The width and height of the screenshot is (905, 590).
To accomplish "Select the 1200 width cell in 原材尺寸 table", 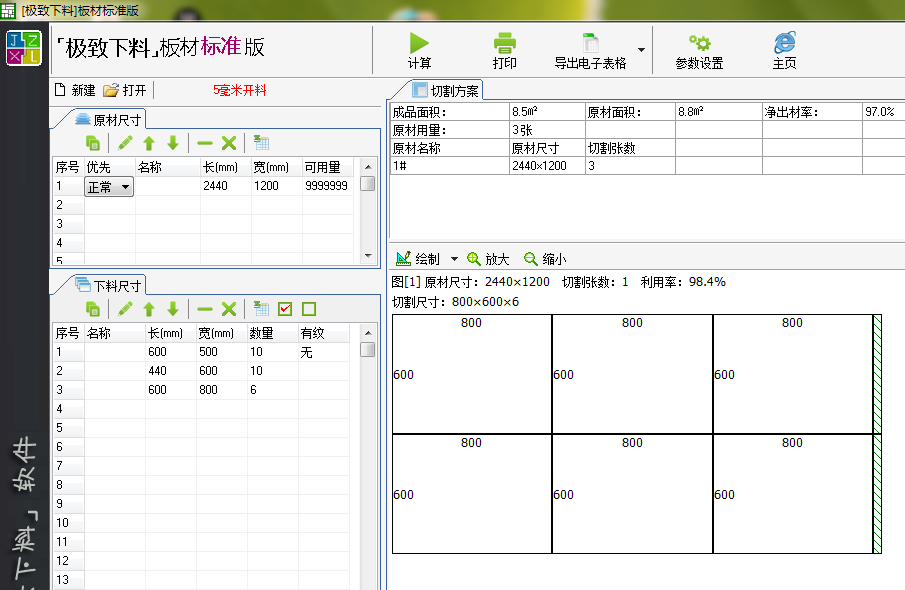I will pos(276,186).
